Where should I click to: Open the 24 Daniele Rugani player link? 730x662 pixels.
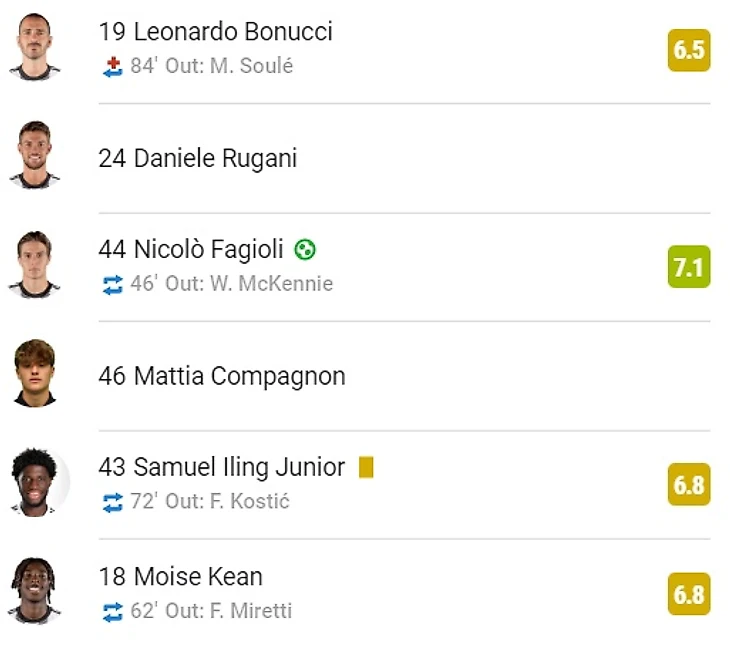coord(197,158)
